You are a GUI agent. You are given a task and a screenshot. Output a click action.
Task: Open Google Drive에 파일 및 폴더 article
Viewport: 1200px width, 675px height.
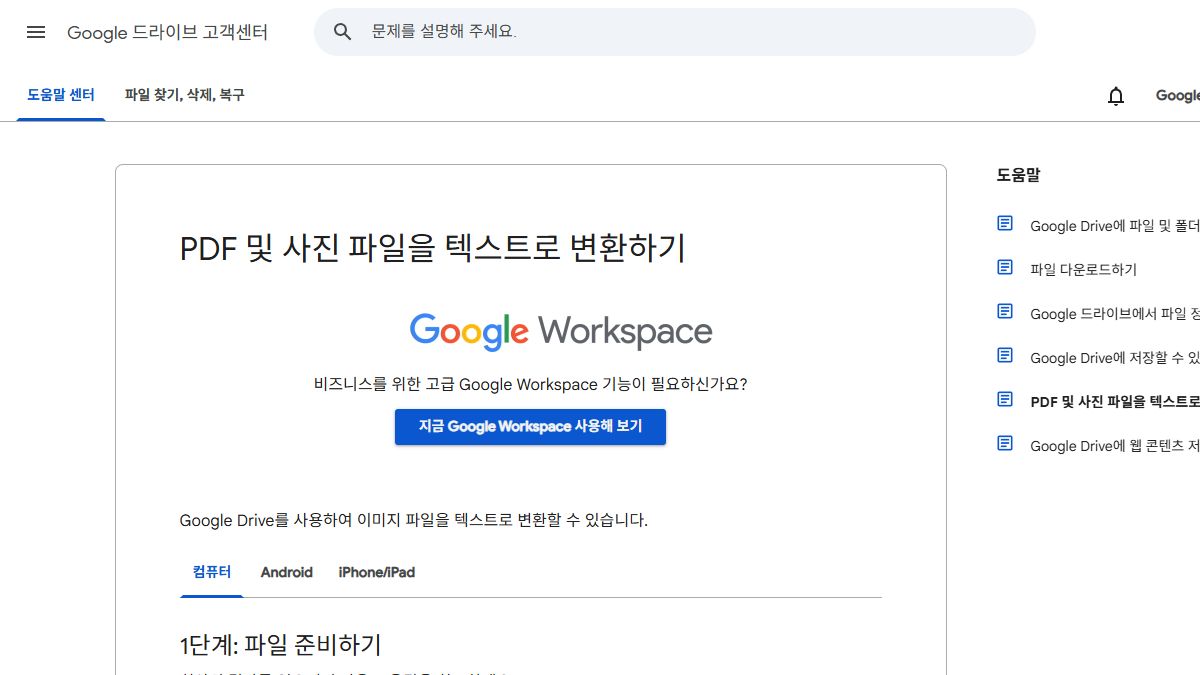[x=1115, y=226]
